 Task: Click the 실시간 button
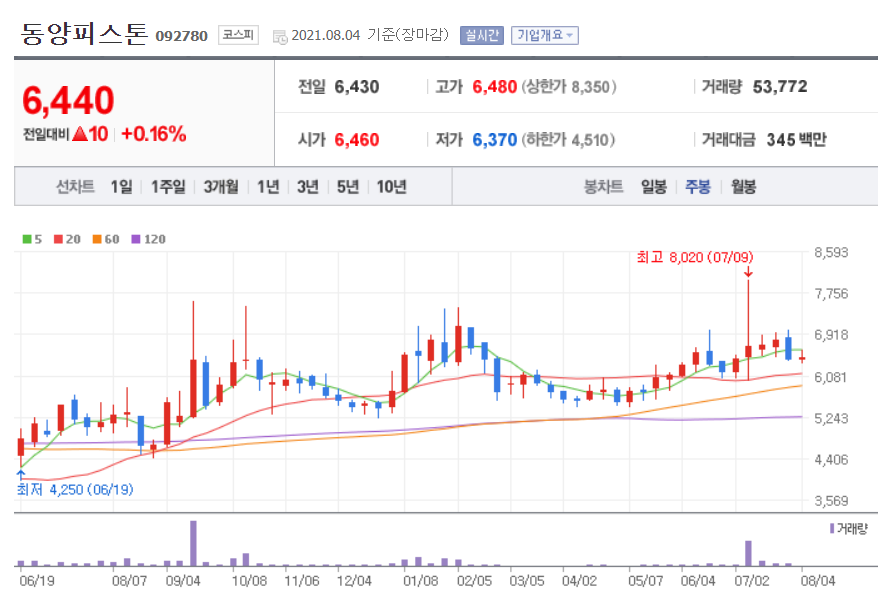pos(482,35)
